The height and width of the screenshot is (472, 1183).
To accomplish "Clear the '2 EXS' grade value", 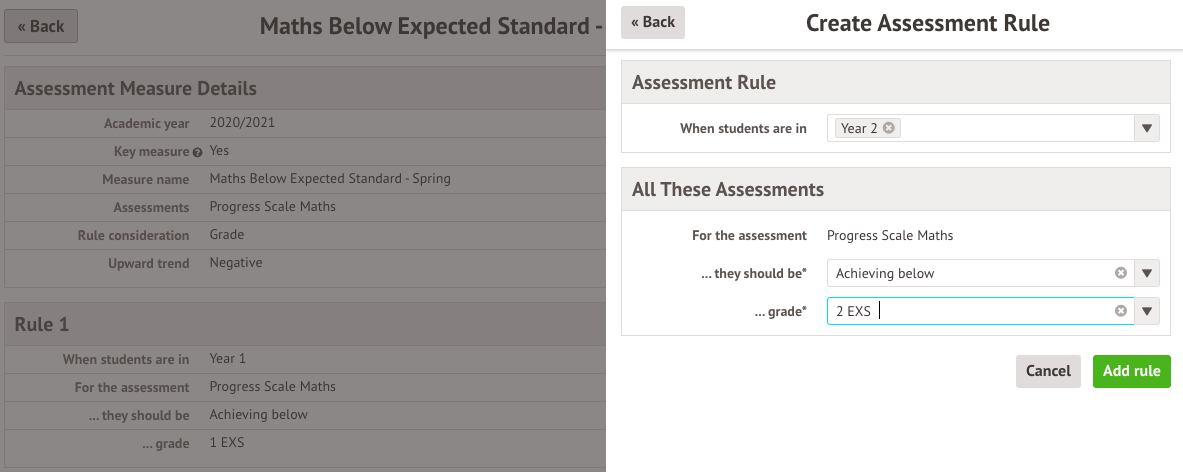I will [1121, 311].
